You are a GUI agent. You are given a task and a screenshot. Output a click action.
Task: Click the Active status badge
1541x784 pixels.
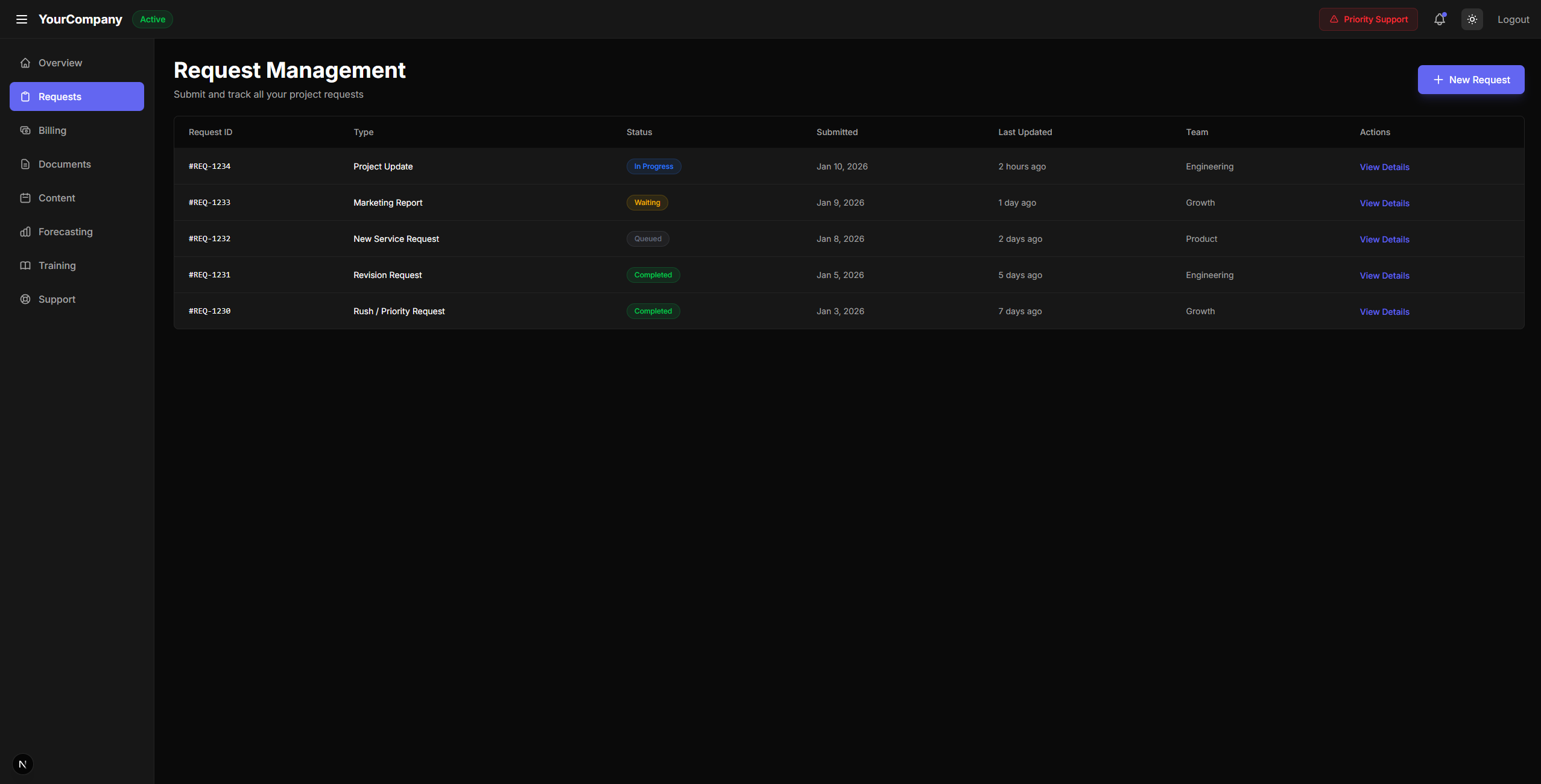click(x=153, y=19)
